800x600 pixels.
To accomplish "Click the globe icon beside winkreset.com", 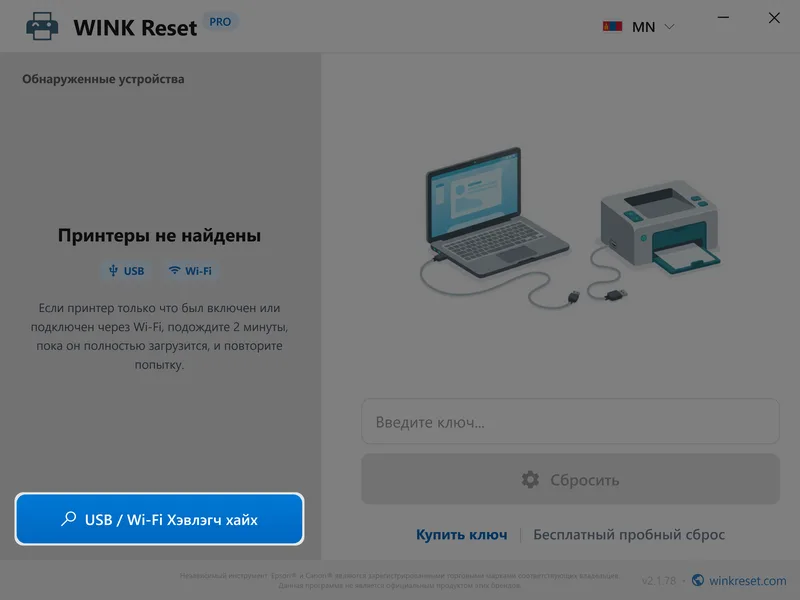I will [697, 580].
